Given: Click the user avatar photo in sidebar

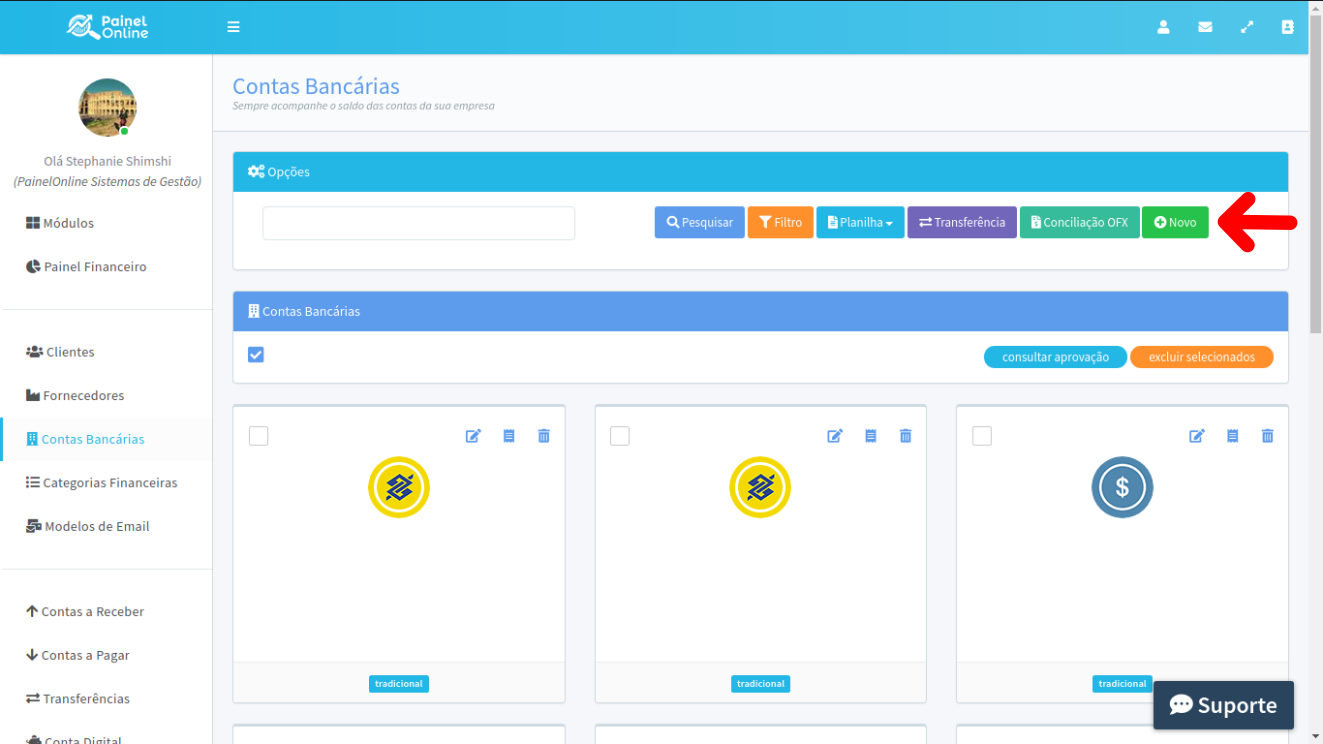Looking at the screenshot, I should (107, 108).
